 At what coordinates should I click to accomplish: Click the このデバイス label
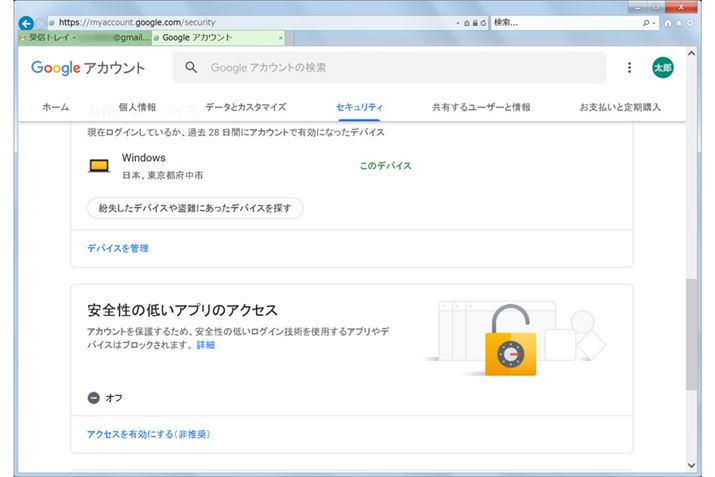(385, 166)
